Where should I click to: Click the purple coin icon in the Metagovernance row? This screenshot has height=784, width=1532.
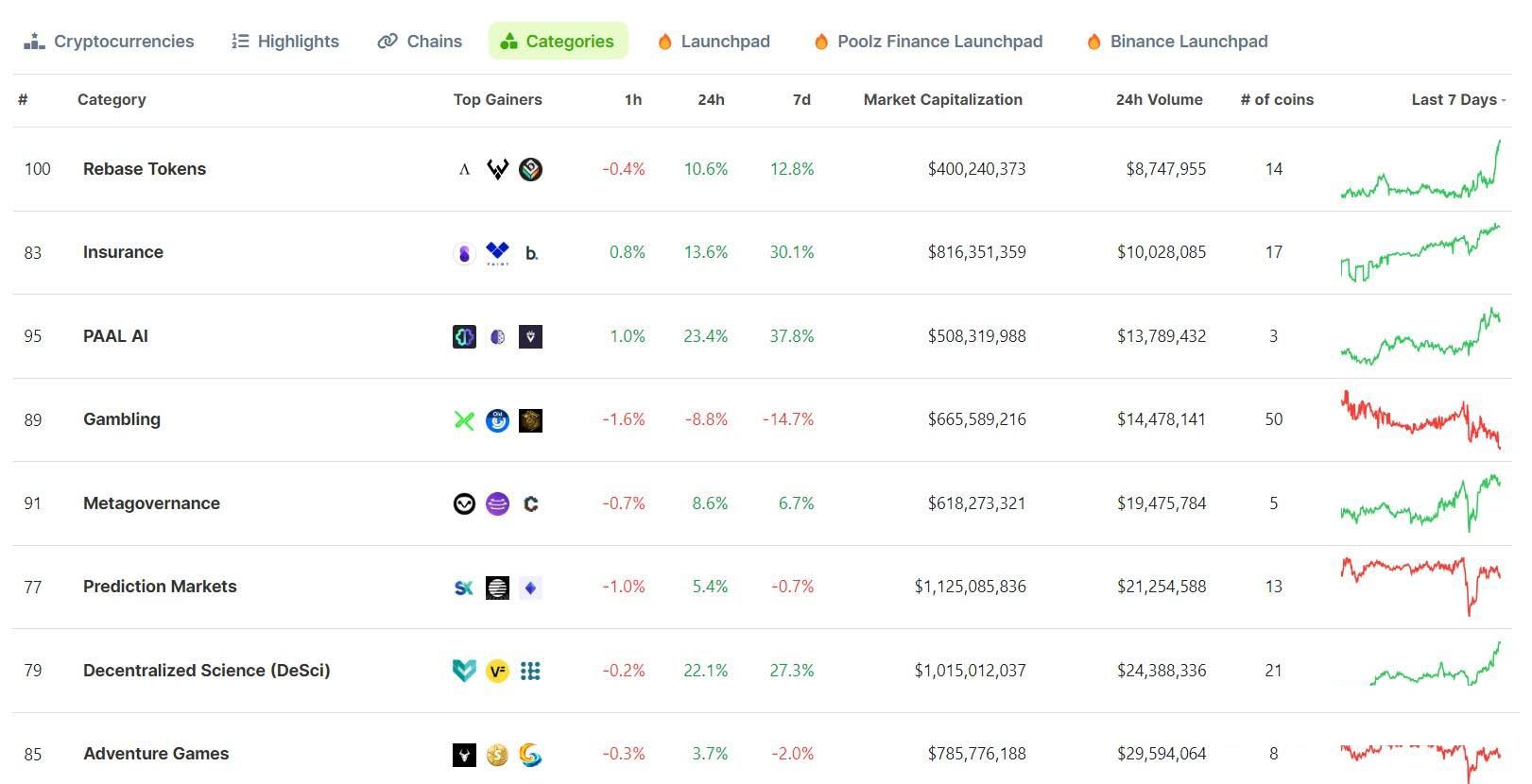tap(497, 504)
